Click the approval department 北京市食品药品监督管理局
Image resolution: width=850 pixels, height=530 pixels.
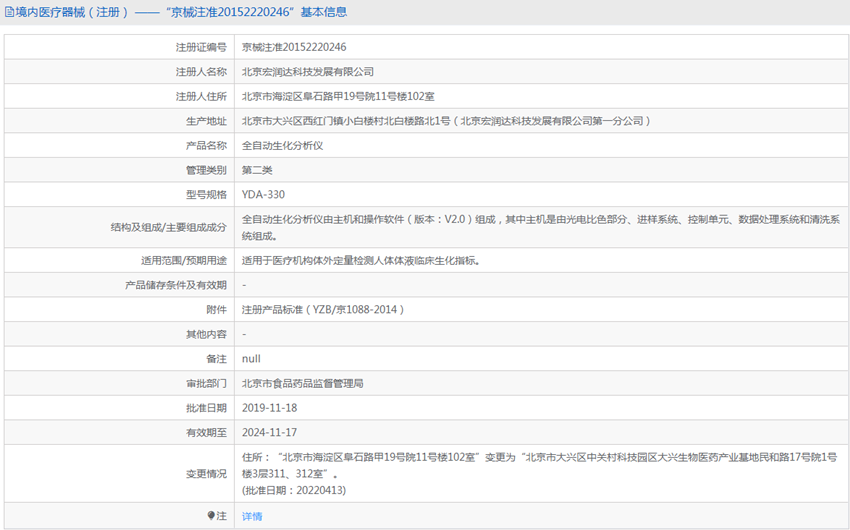click(302, 383)
